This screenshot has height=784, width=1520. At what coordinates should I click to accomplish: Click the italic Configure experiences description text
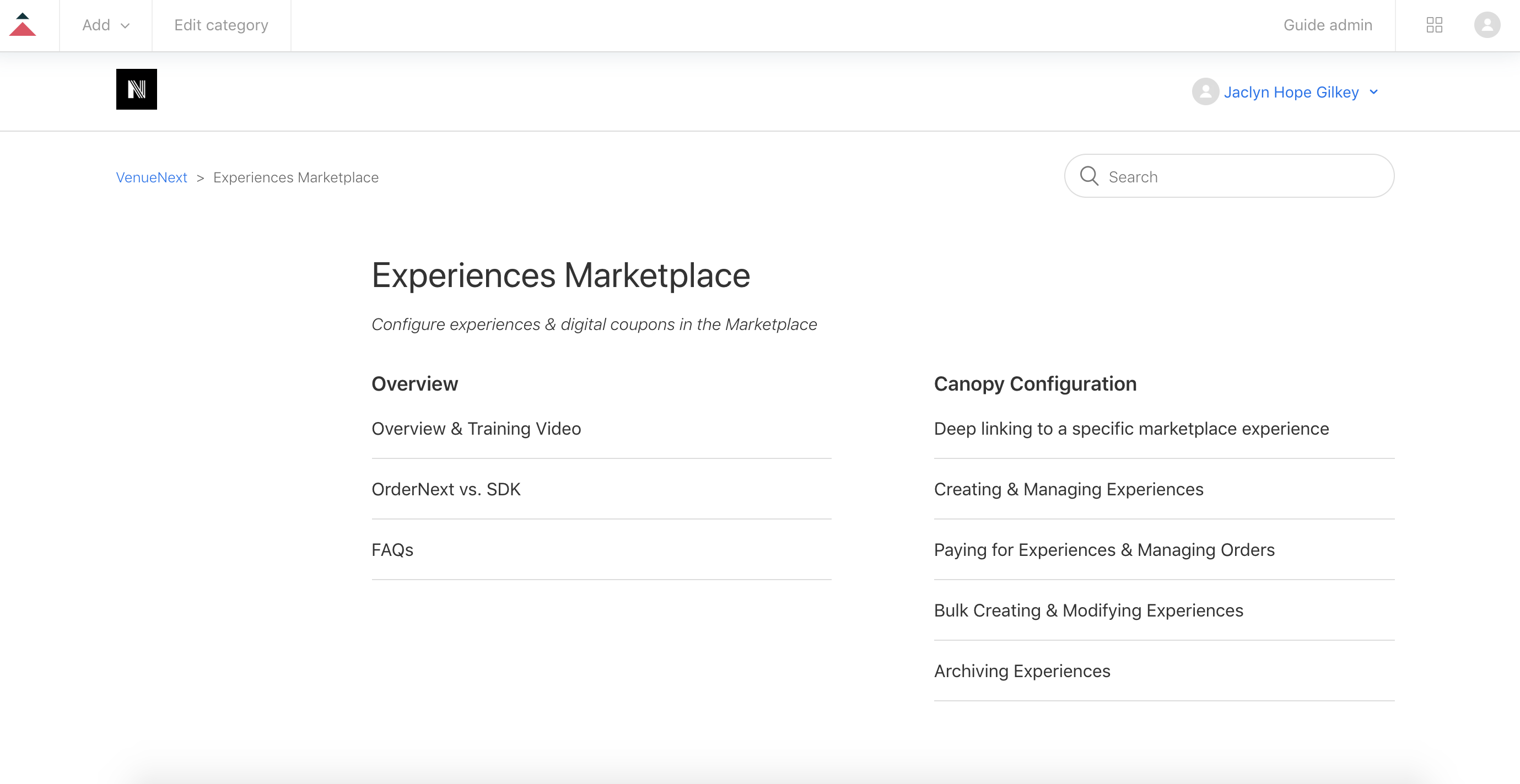coord(594,325)
